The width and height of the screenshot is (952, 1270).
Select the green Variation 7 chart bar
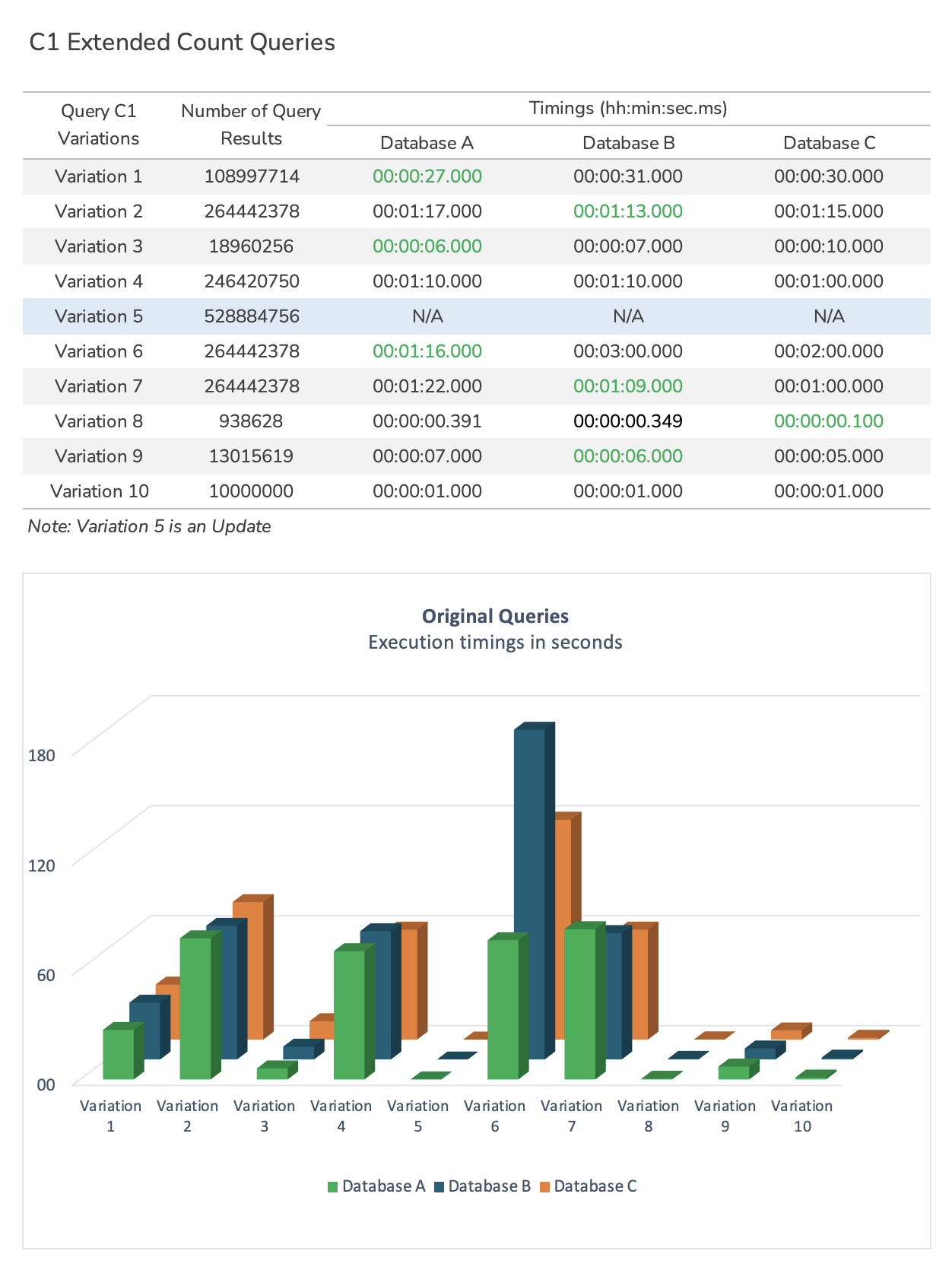pyautogui.click(x=579, y=1004)
